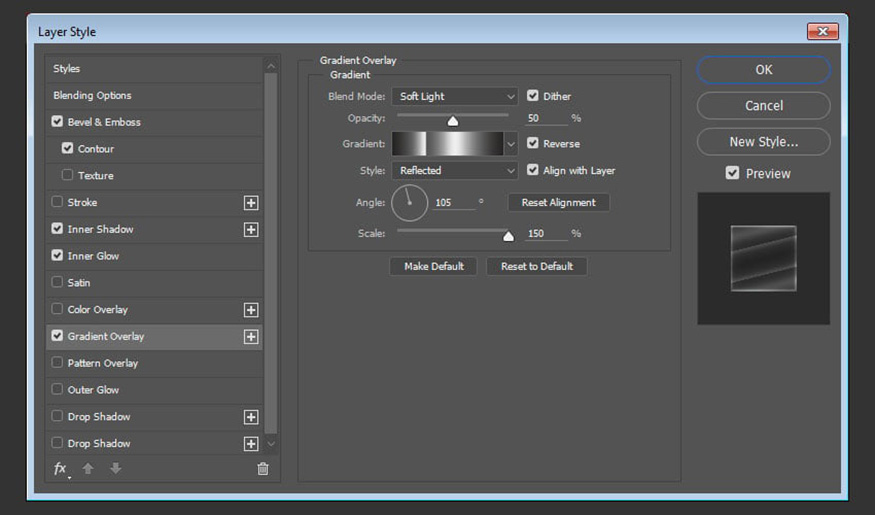Add another Gradient Overlay with plus icon
The image size is (875, 515).
pos(251,337)
